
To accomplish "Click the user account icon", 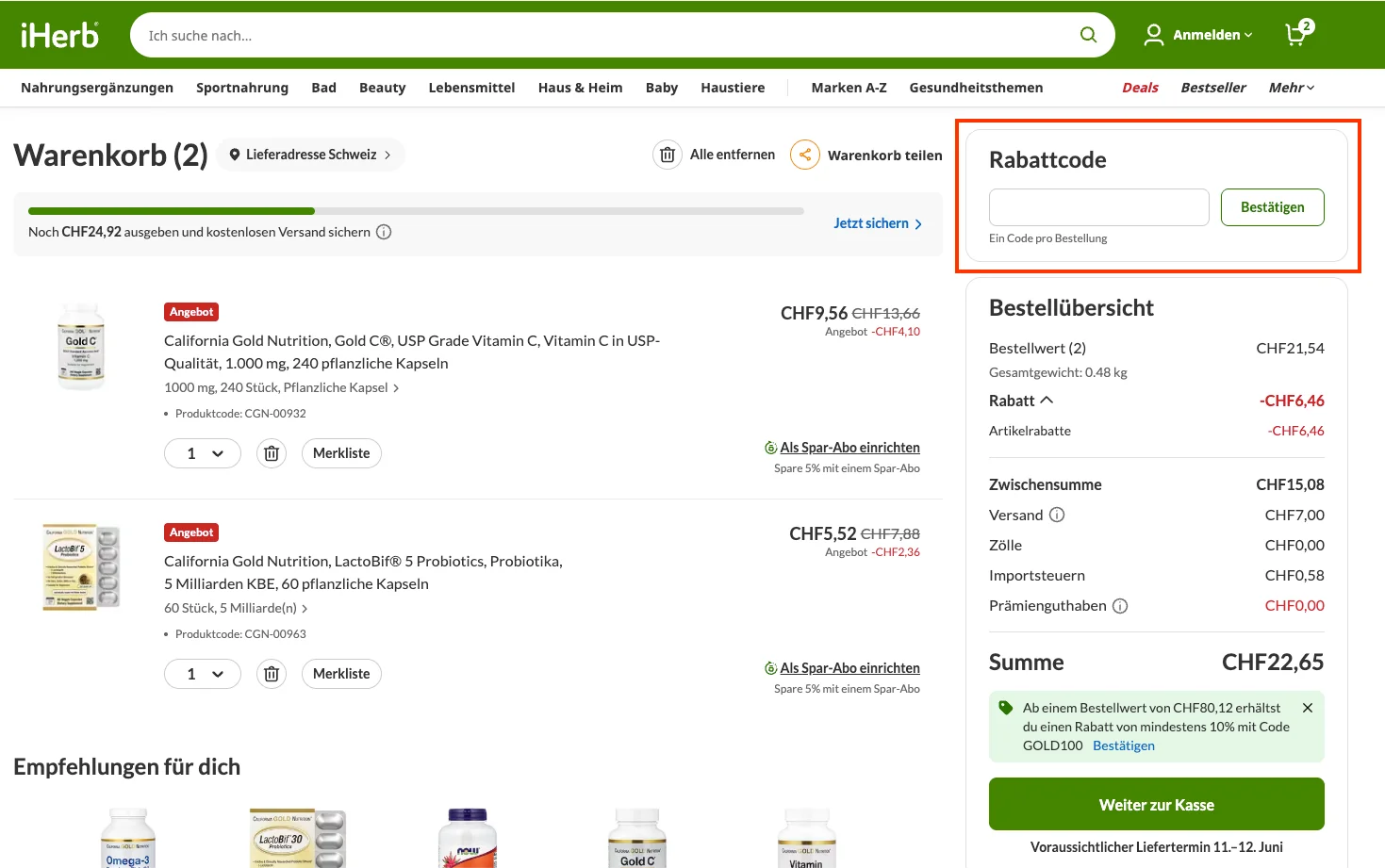I will tap(1154, 35).
